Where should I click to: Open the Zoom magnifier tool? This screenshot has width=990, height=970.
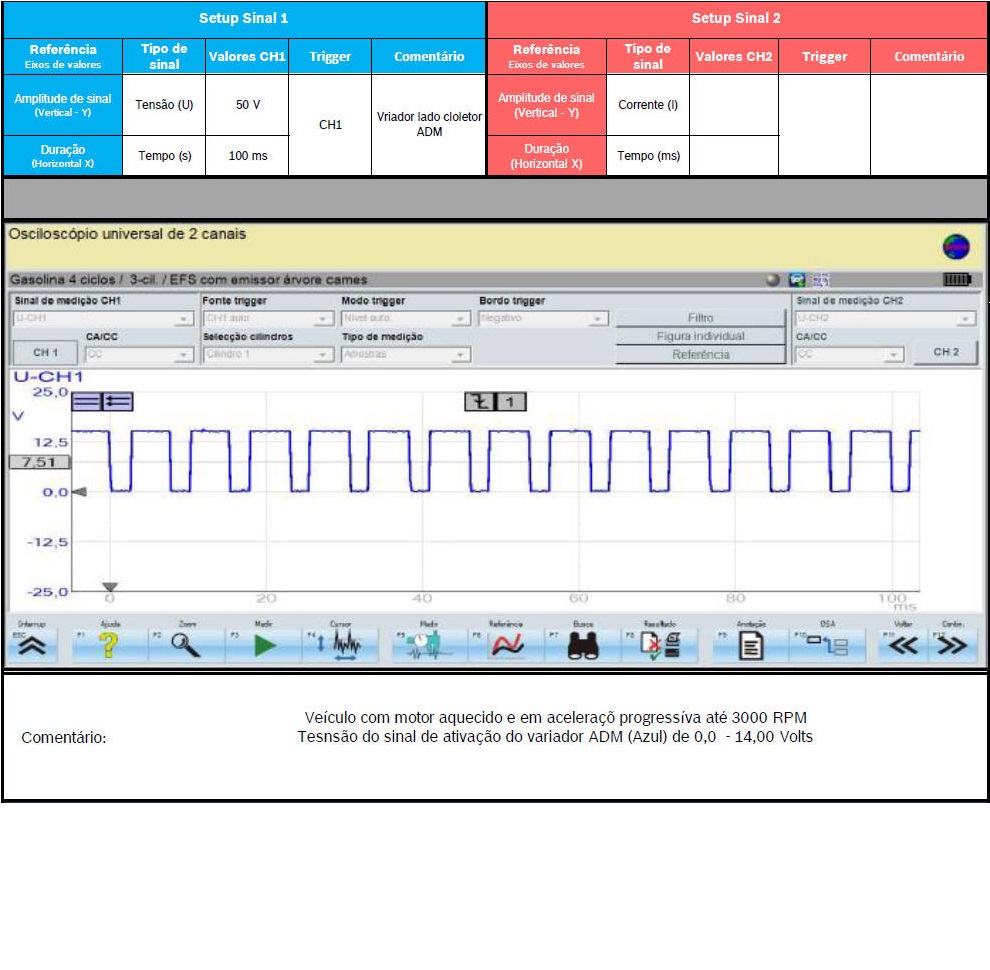[186, 646]
